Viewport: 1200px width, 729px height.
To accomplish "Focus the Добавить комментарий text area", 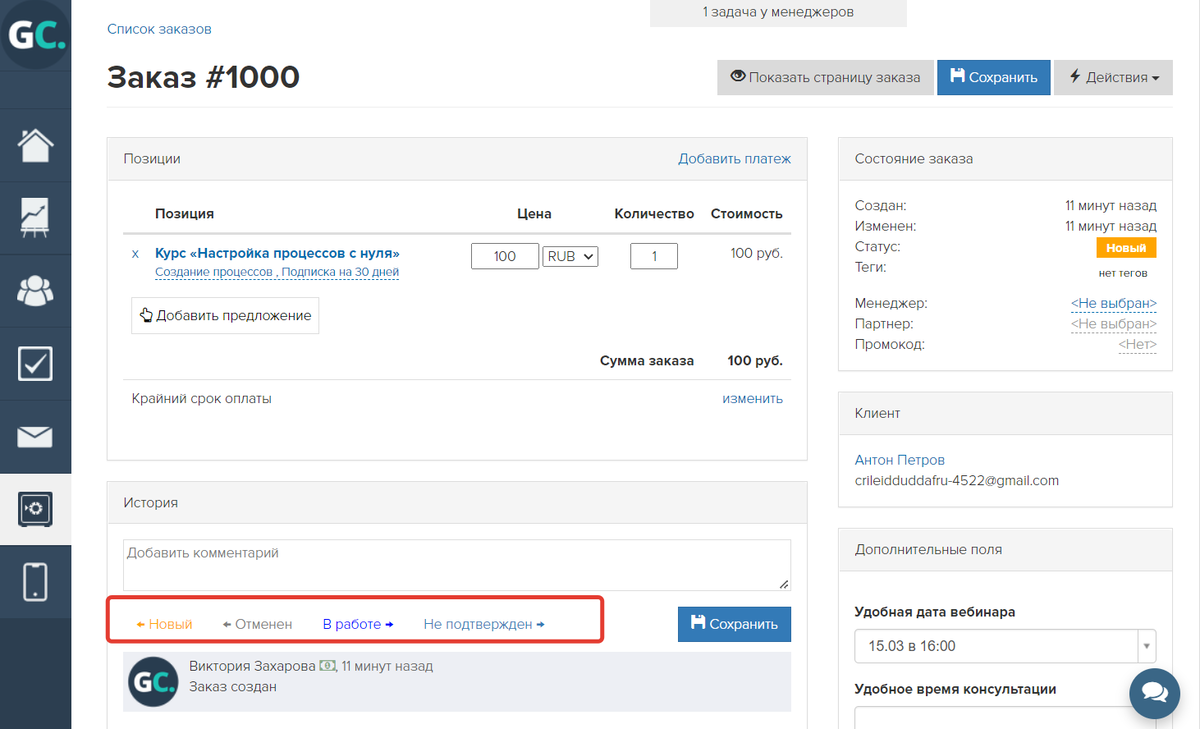I will [x=457, y=565].
